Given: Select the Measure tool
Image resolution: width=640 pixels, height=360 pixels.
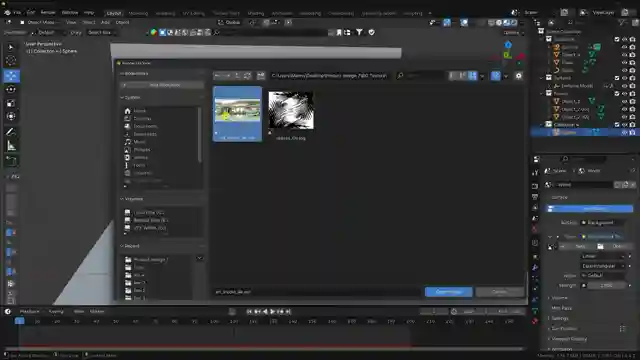Looking at the screenshot, I should coord(11,146).
